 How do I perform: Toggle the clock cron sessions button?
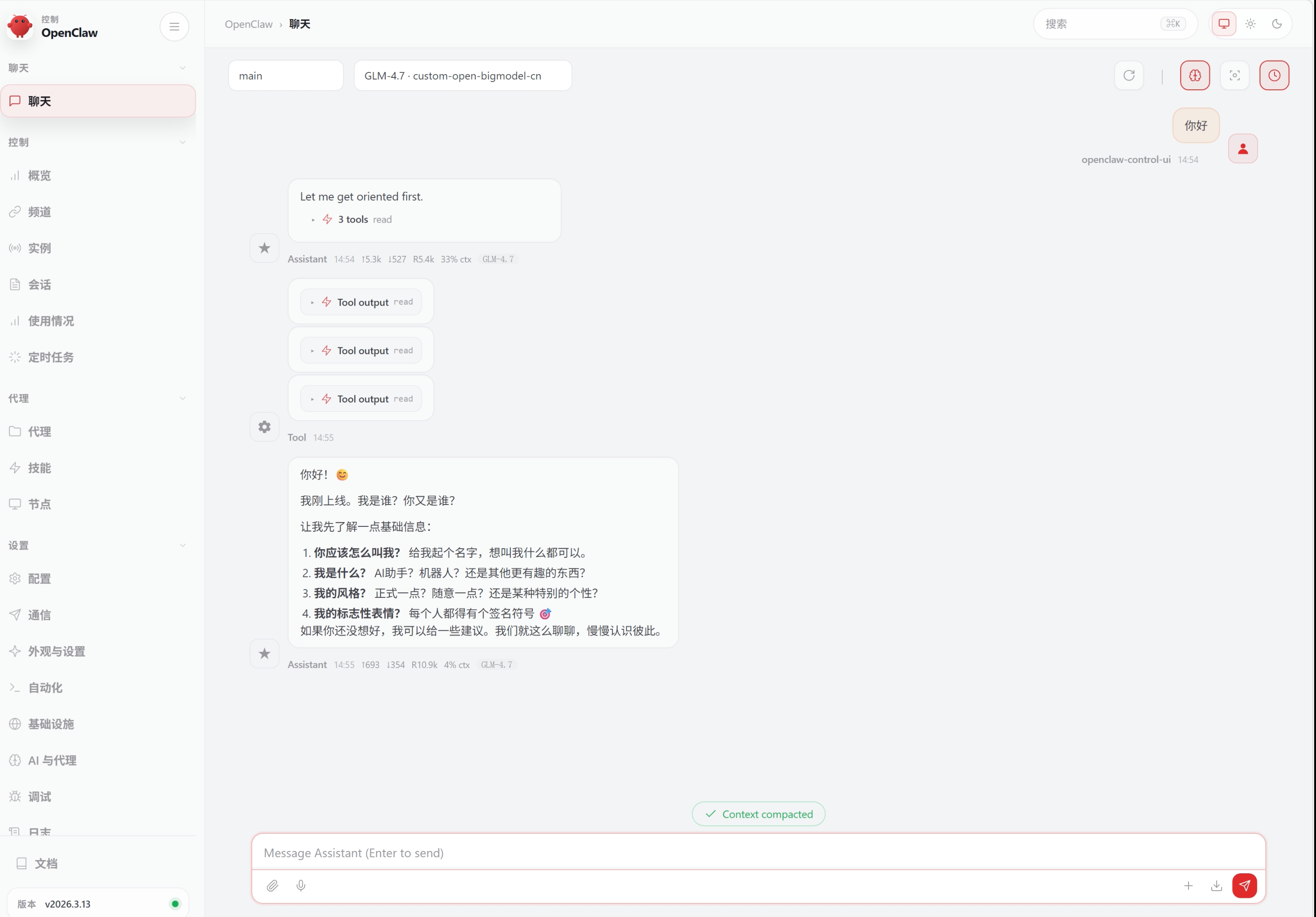point(1274,75)
